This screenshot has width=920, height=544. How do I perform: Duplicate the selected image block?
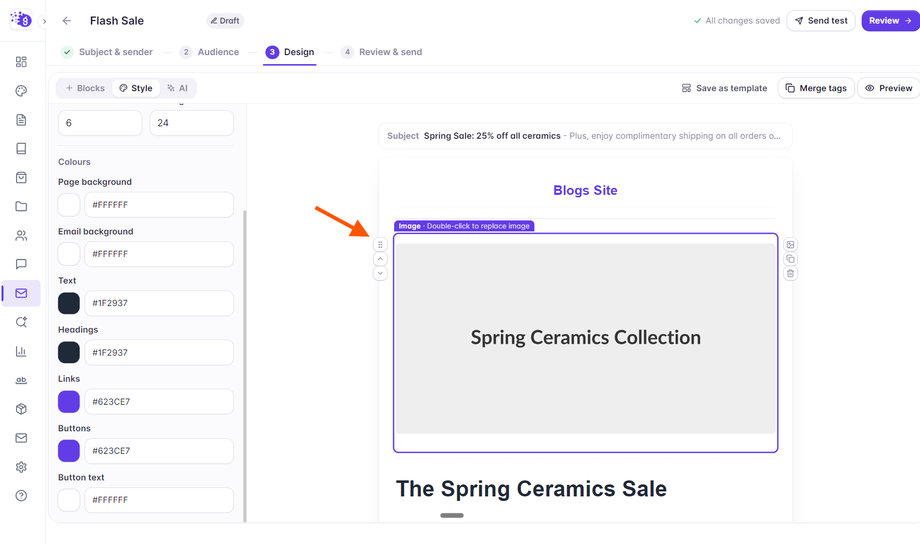coord(790,259)
